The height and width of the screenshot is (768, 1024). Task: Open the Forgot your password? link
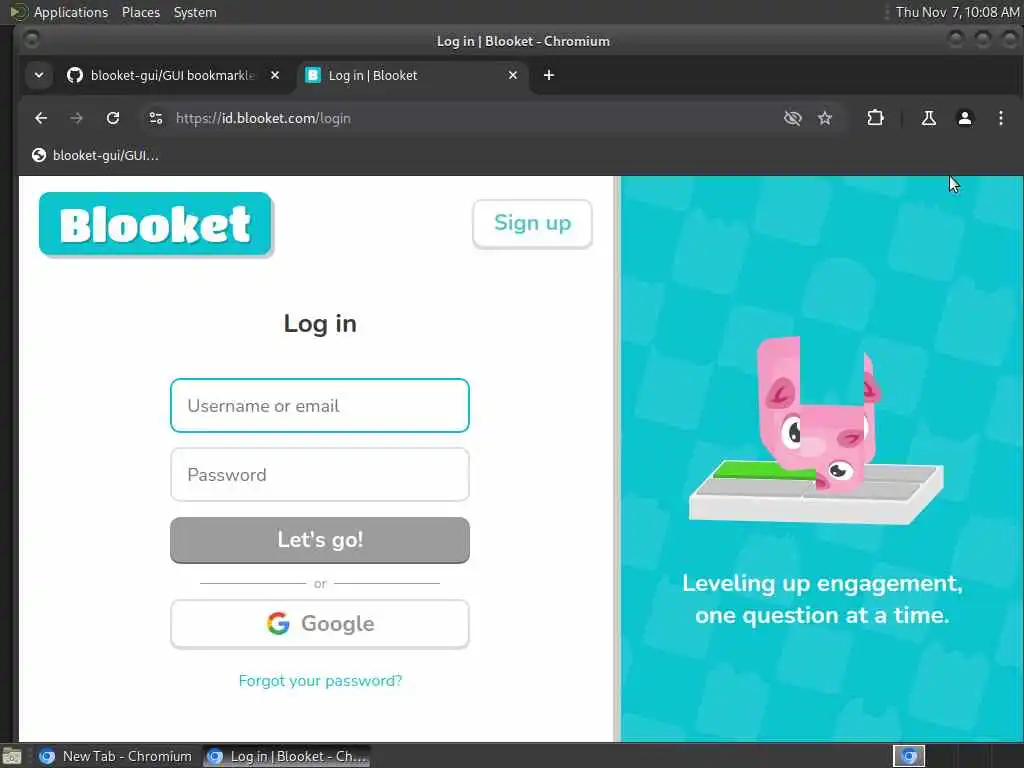click(320, 680)
